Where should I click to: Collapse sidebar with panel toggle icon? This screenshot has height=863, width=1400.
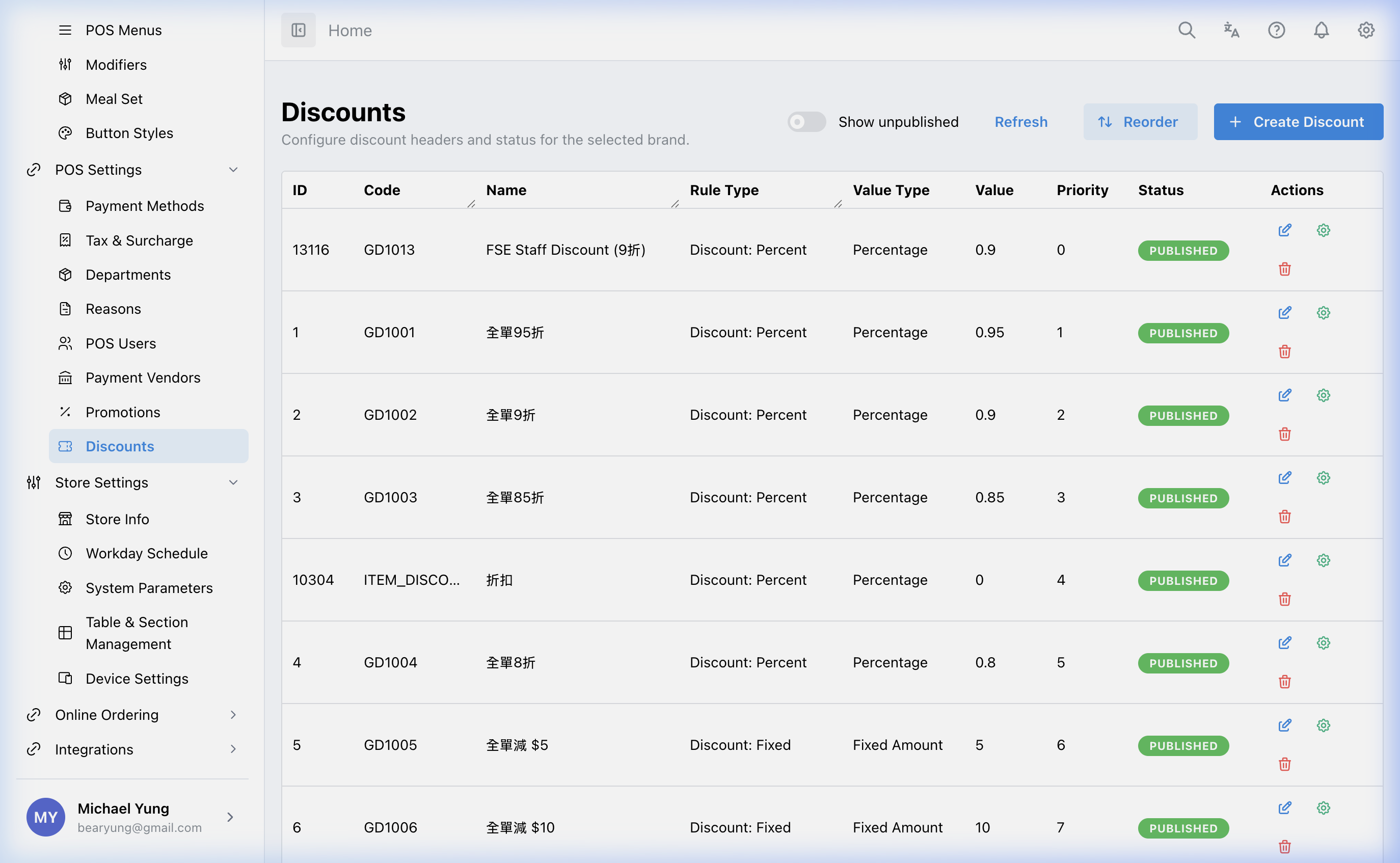point(298,30)
